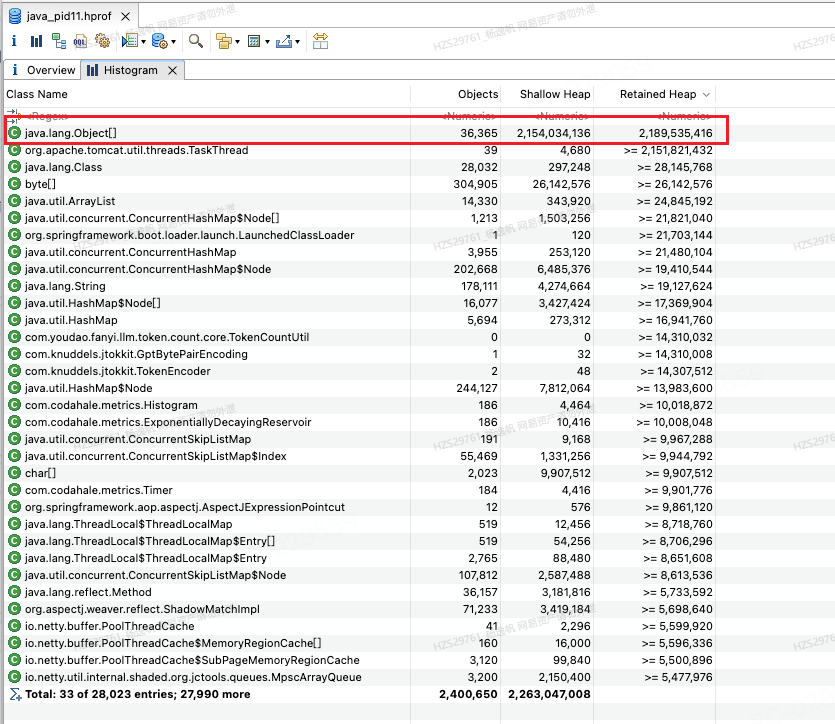Click the sum icon in the Total row
The width and height of the screenshot is (835, 724).
coord(15,694)
